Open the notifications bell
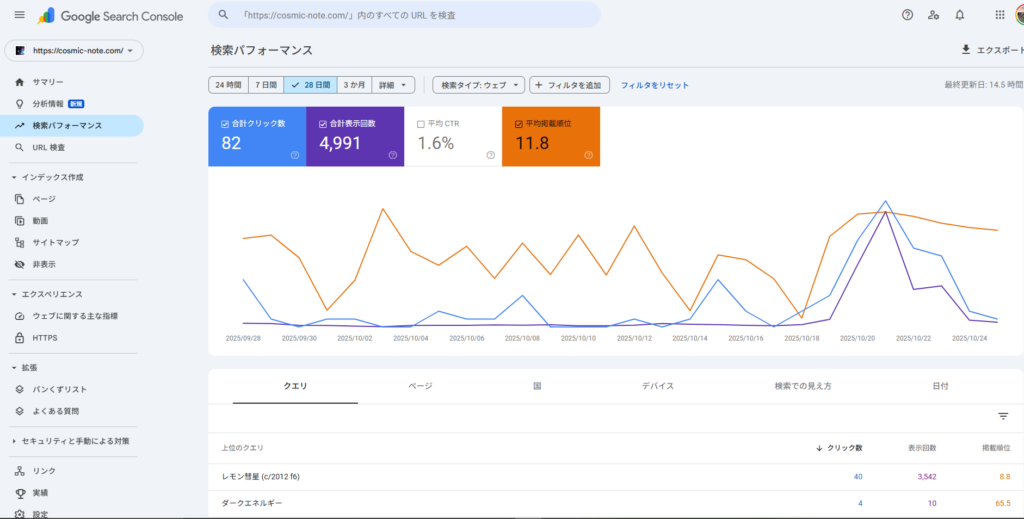This screenshot has height=519, width=1024. click(960, 15)
